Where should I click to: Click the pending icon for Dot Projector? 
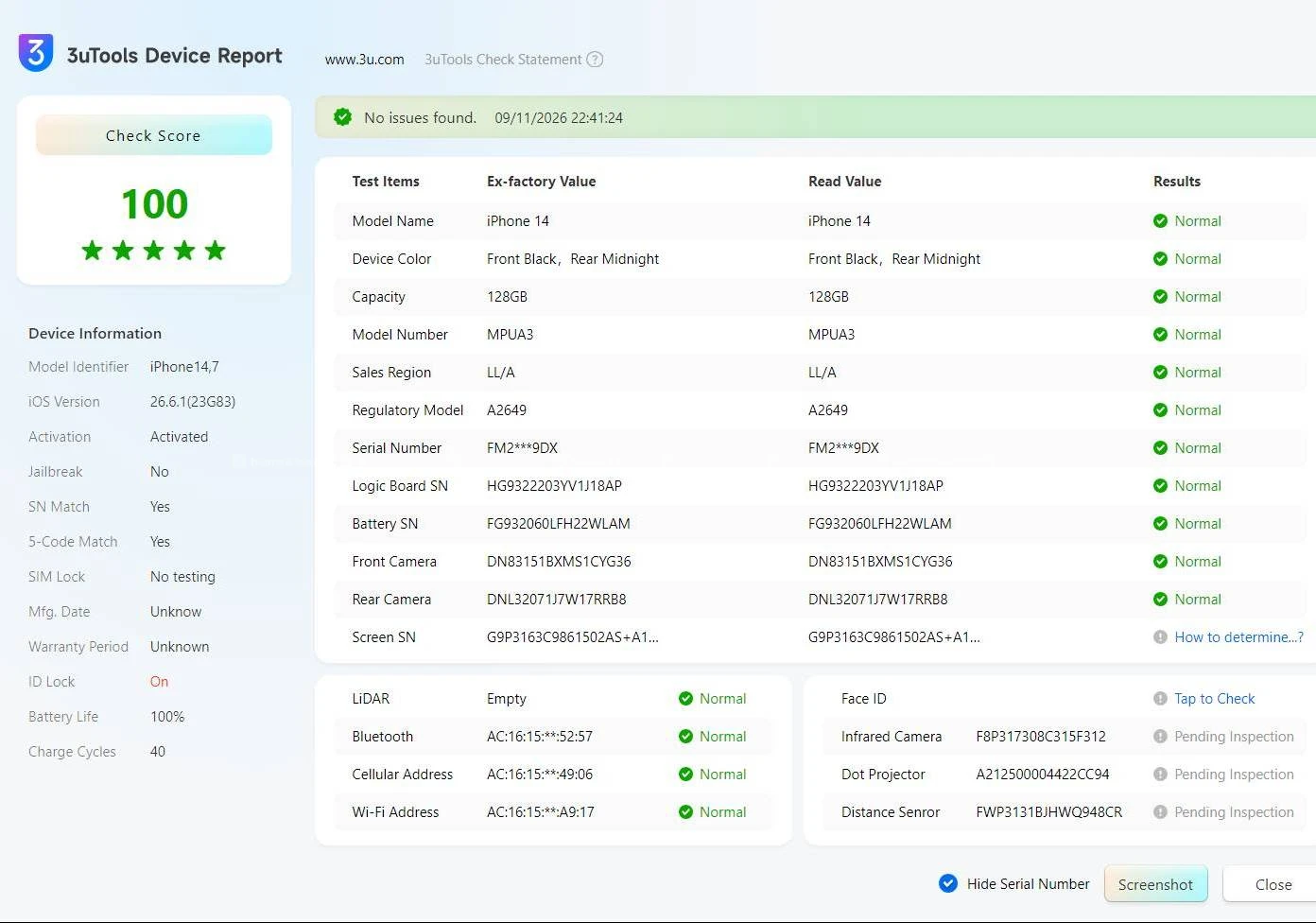1160,775
